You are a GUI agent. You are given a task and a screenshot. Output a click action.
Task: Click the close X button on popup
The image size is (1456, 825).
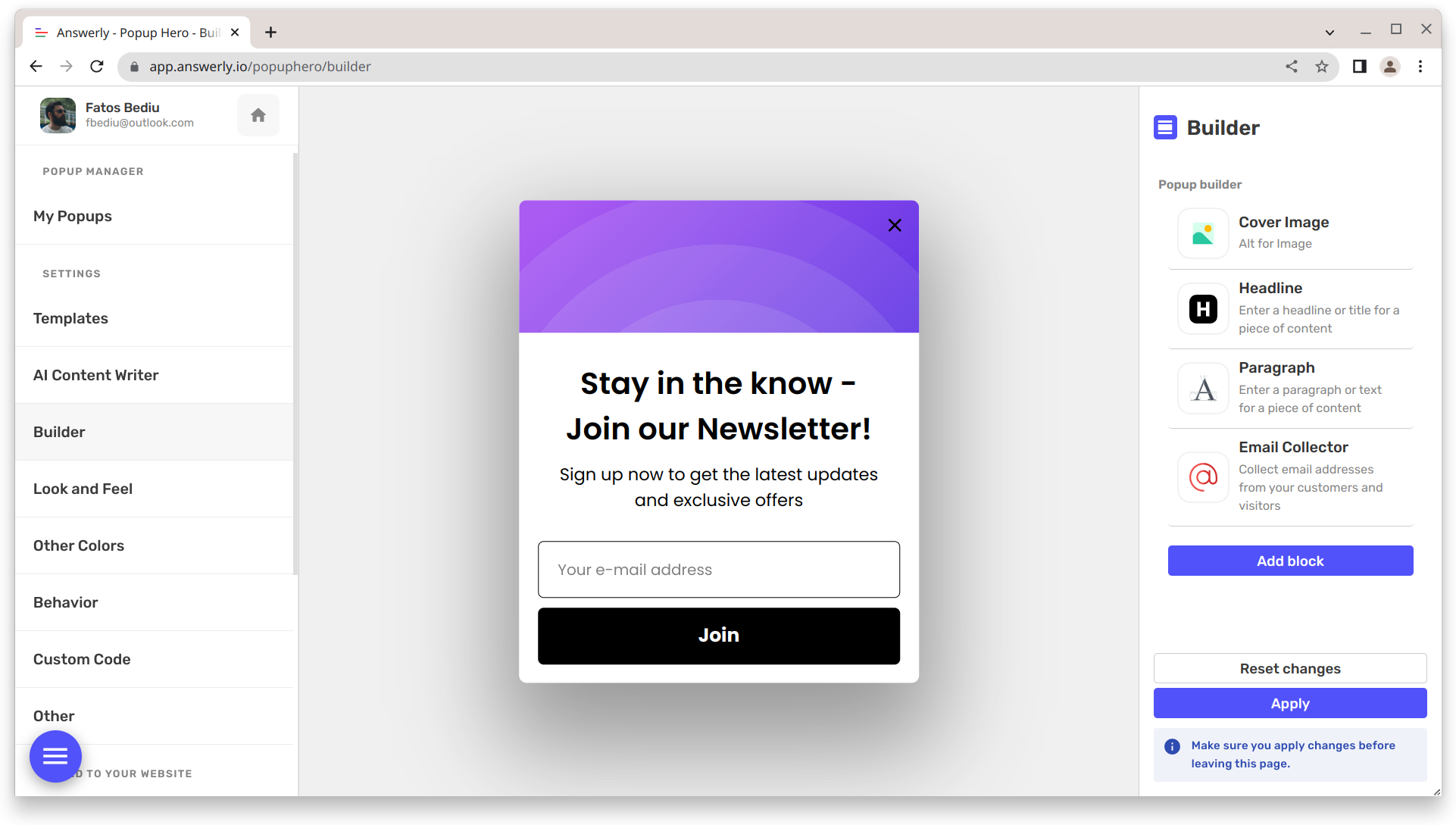pyautogui.click(x=894, y=225)
